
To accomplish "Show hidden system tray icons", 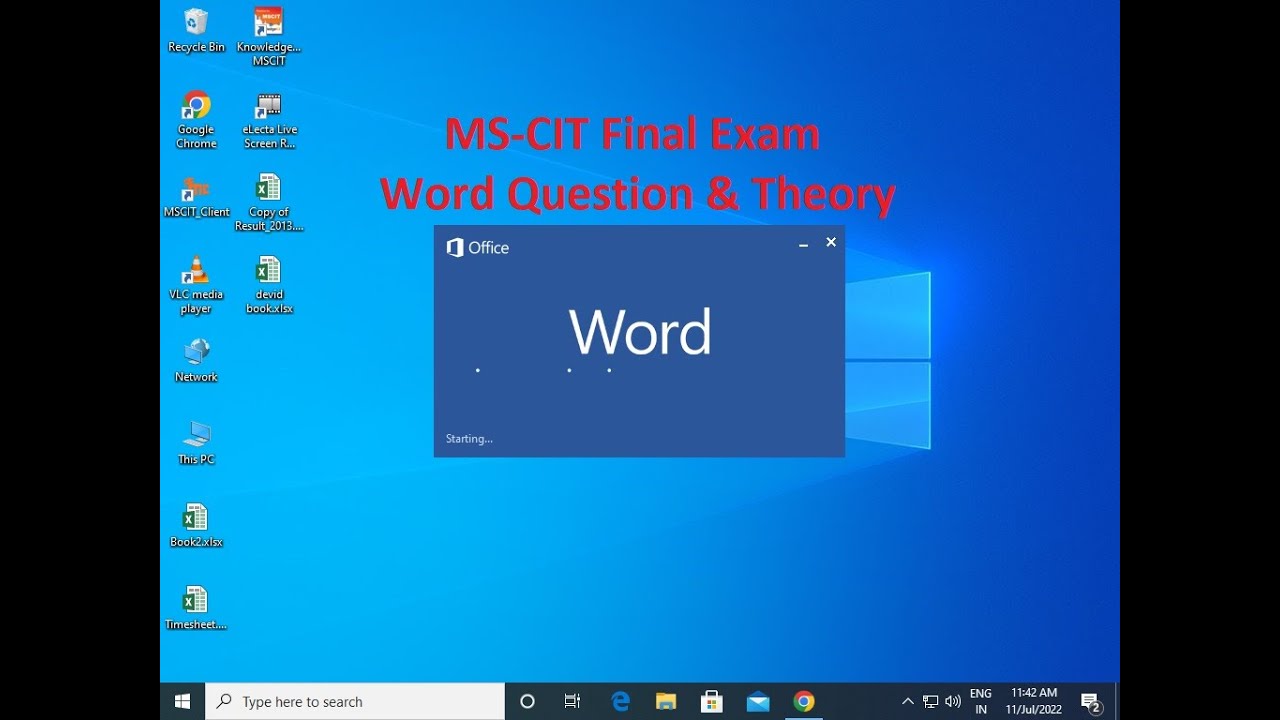I will tap(907, 702).
